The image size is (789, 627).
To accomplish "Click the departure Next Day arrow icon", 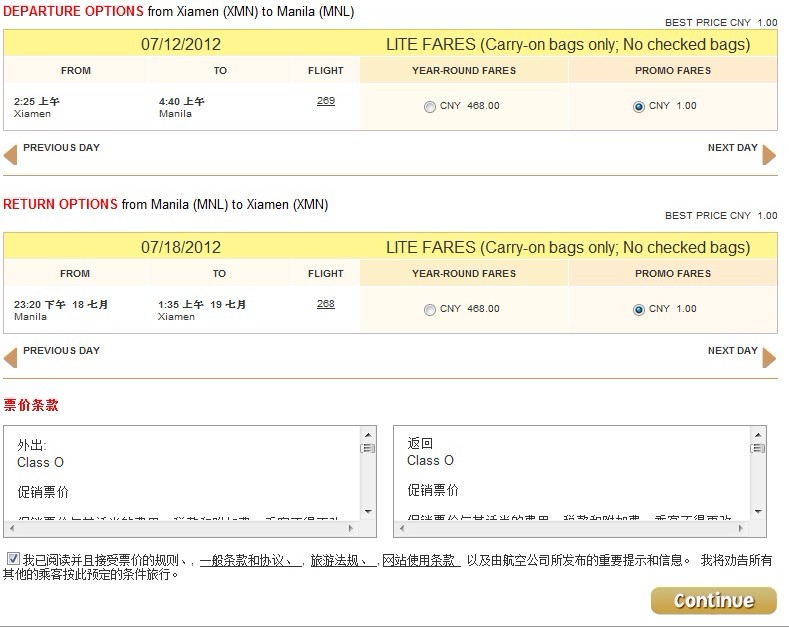I will pyautogui.click(x=769, y=155).
